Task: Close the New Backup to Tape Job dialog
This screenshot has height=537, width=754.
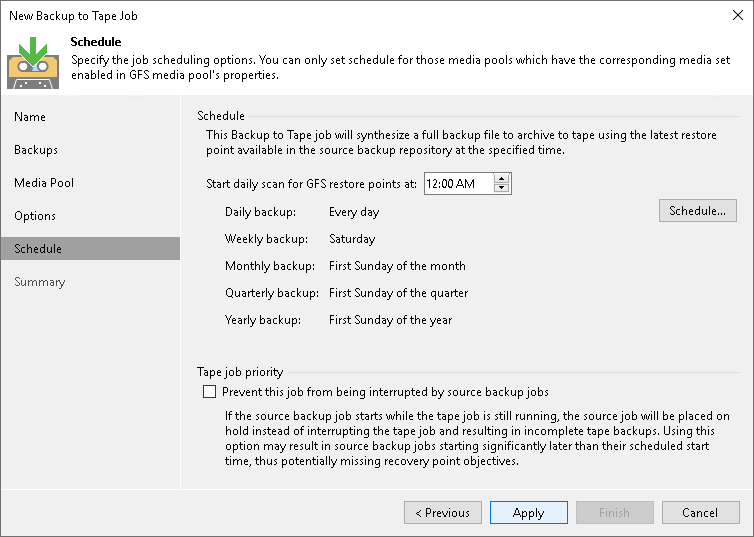Action: pyautogui.click(x=736, y=14)
